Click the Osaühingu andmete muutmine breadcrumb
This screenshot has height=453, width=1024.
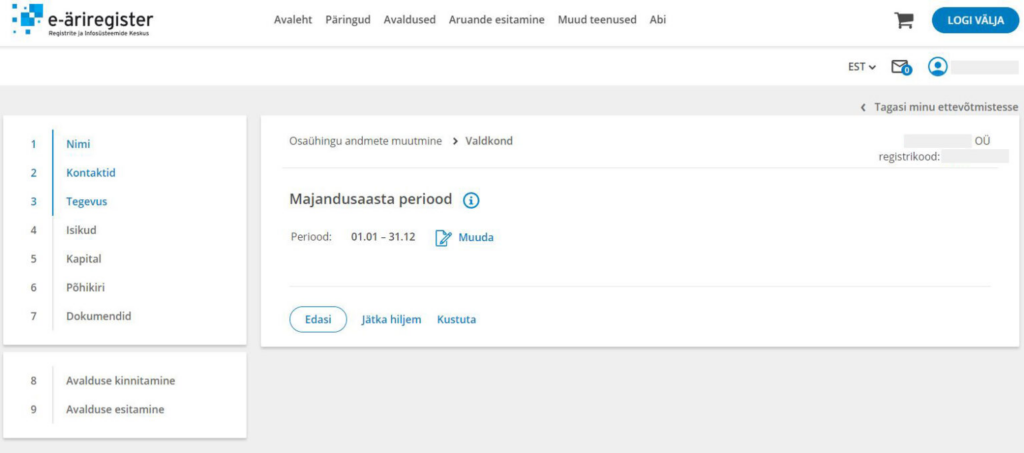[366, 141]
